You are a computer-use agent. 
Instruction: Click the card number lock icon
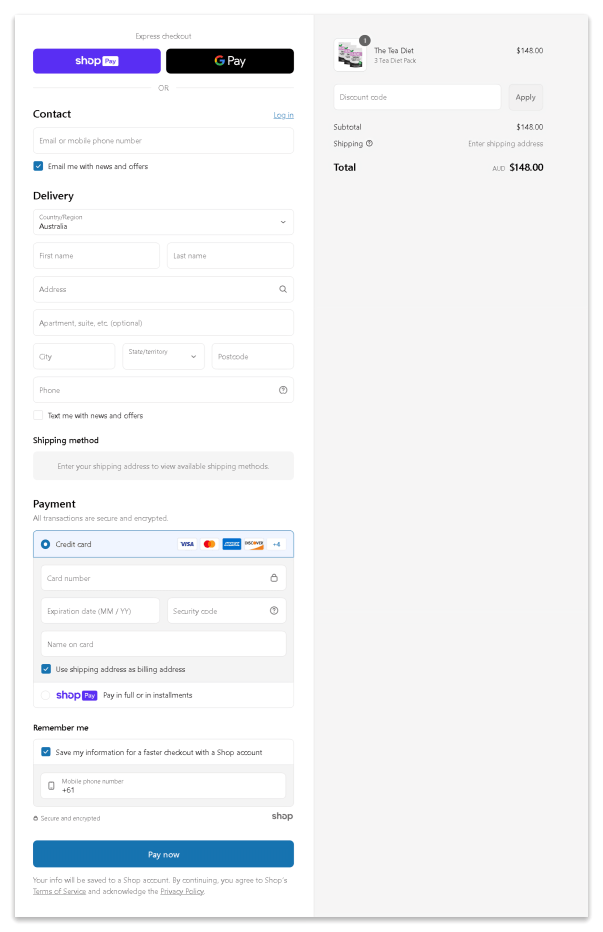[274, 578]
